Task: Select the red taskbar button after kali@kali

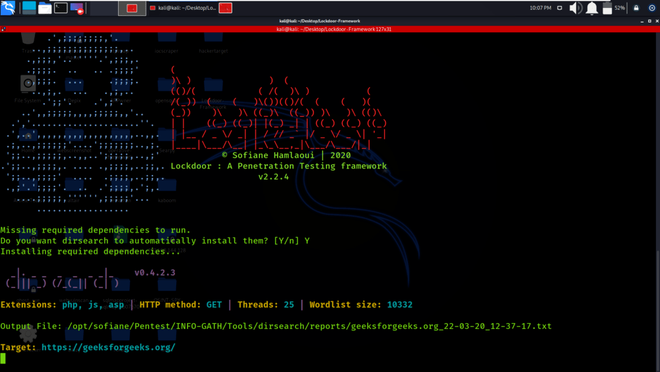Action: [225, 8]
